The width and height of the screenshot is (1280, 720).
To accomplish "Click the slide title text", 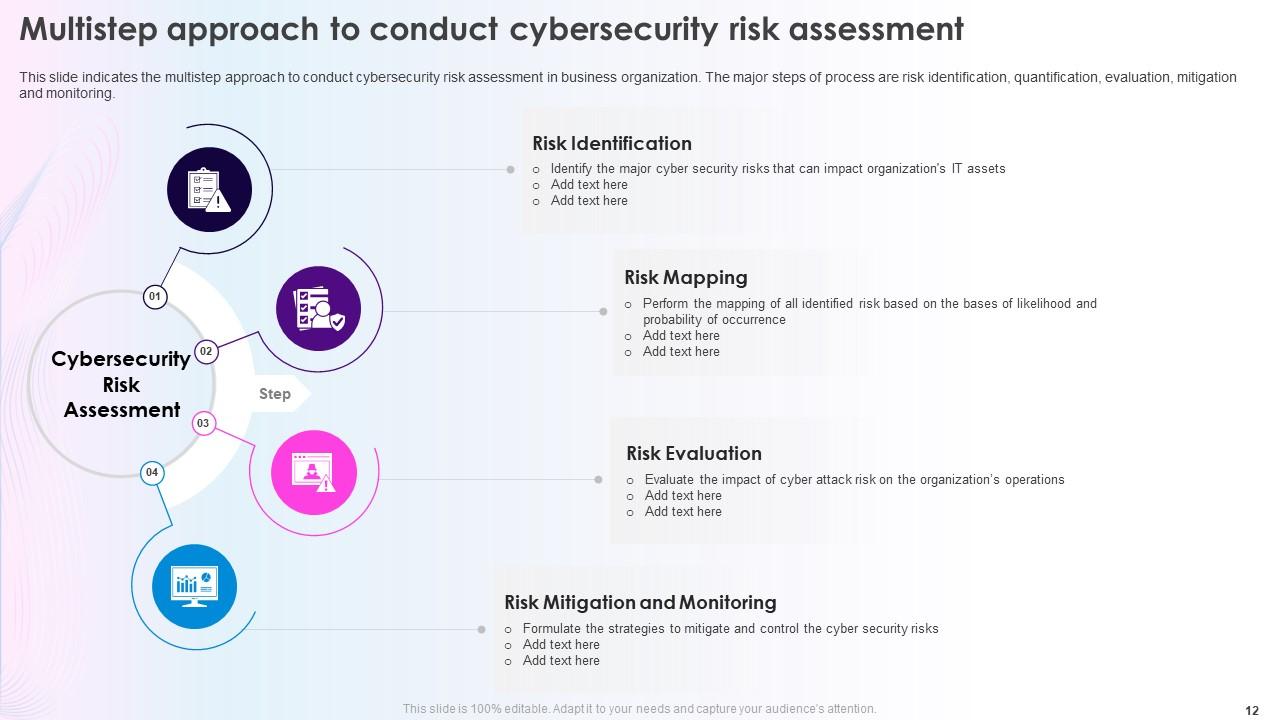I will coord(491,30).
